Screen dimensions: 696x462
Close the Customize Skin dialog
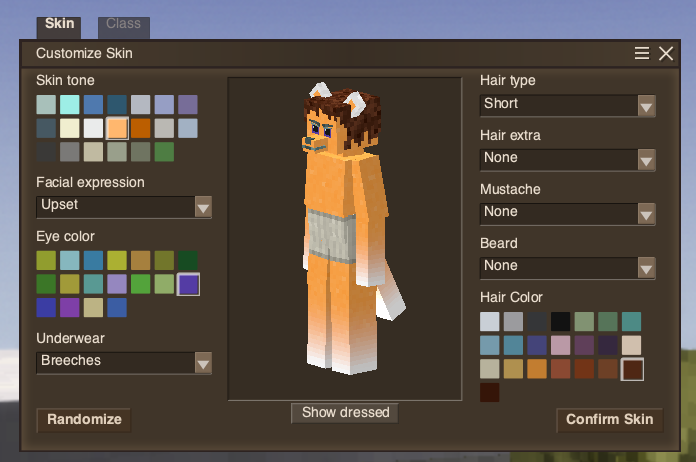[666, 54]
